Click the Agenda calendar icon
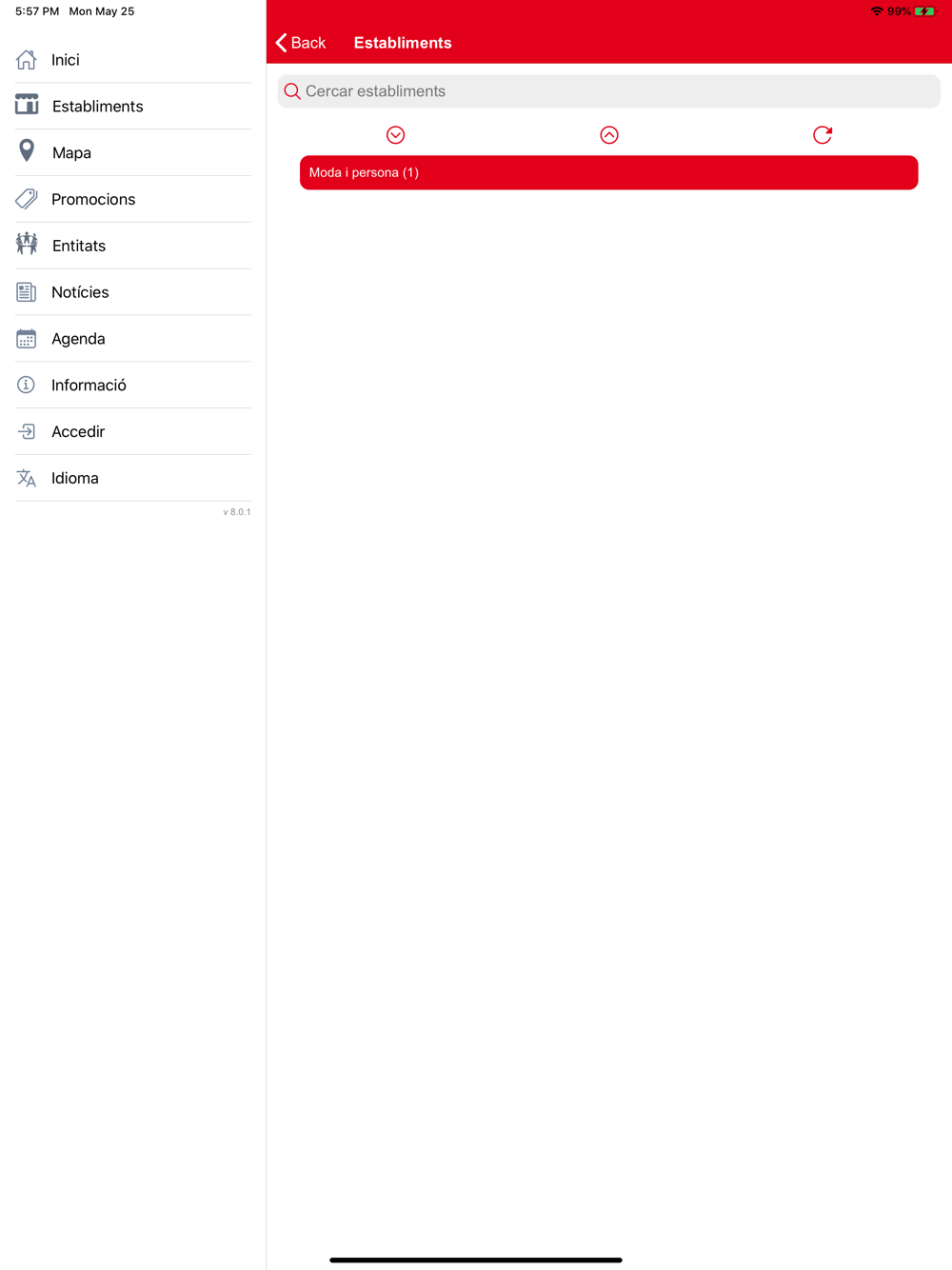Viewport: 952px width, 1270px height. [x=27, y=339]
